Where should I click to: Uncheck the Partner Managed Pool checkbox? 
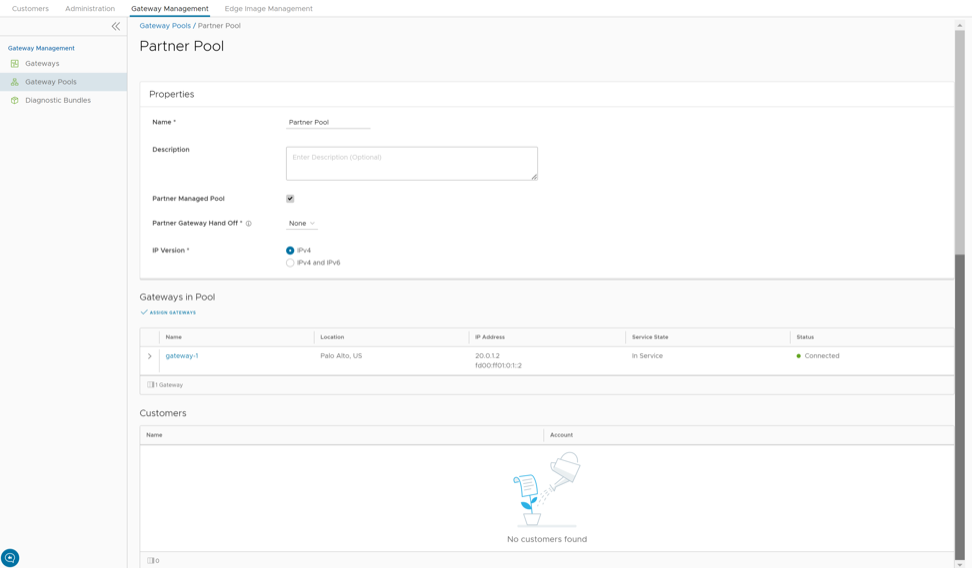click(290, 199)
